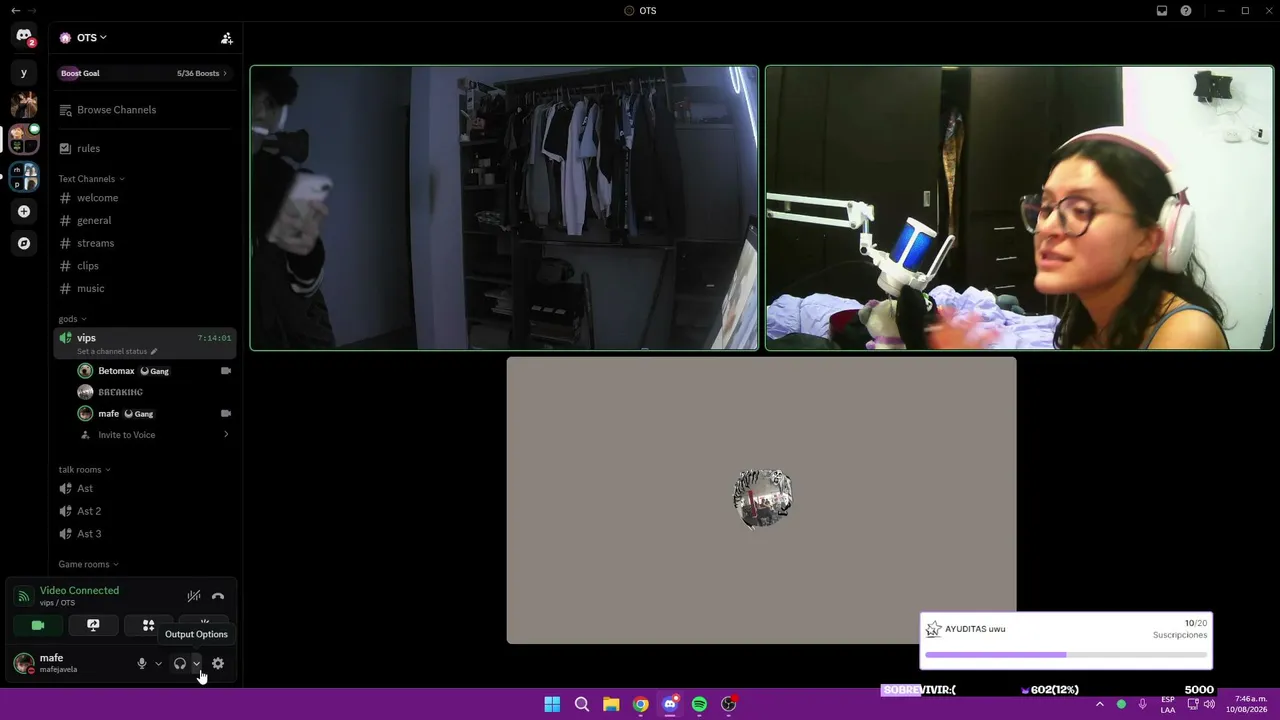Click the back navigation arrow
The height and width of the screenshot is (720, 1280).
(x=15, y=10)
